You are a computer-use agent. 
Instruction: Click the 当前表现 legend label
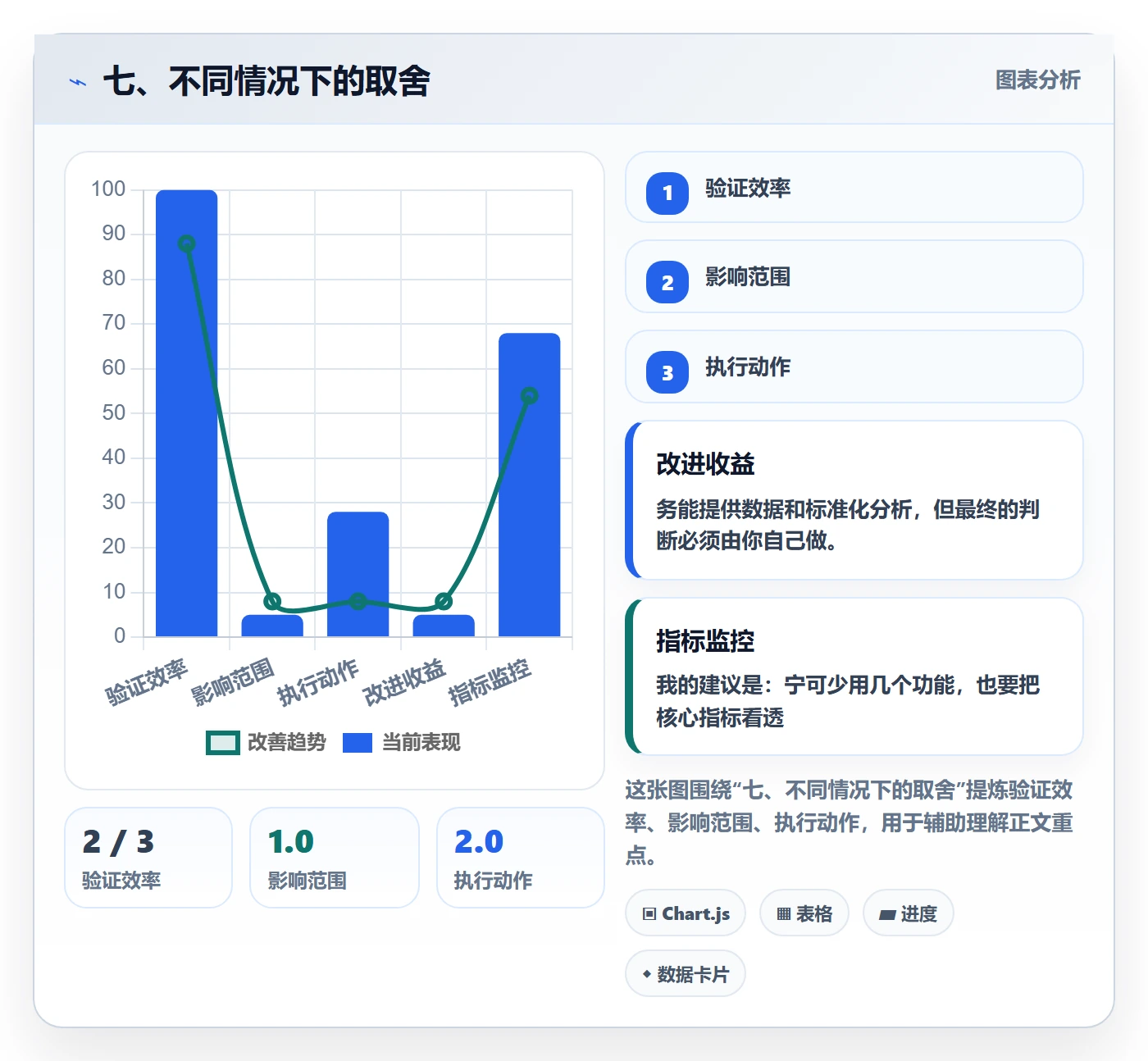coord(421,742)
